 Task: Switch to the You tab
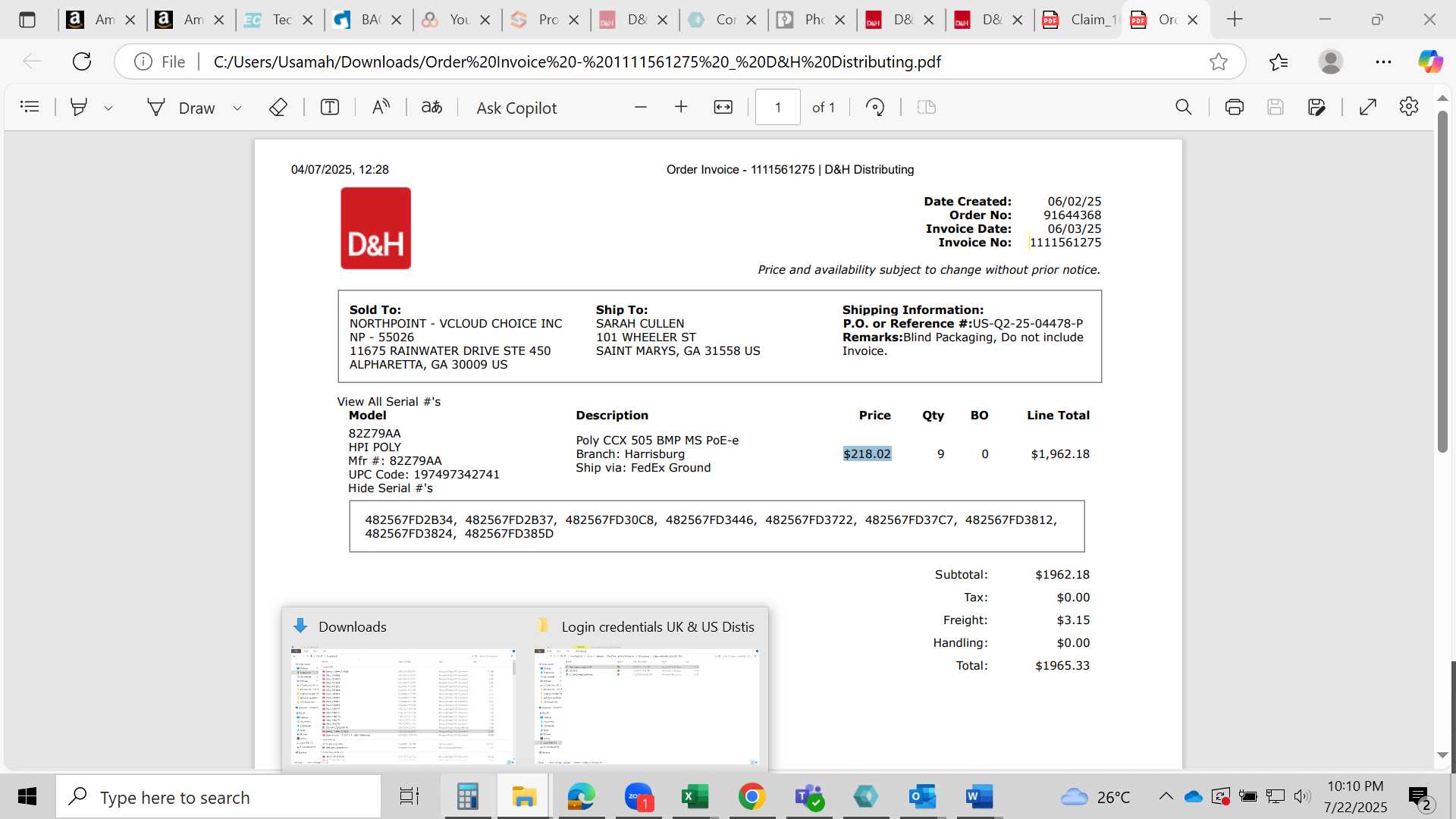tap(446, 20)
